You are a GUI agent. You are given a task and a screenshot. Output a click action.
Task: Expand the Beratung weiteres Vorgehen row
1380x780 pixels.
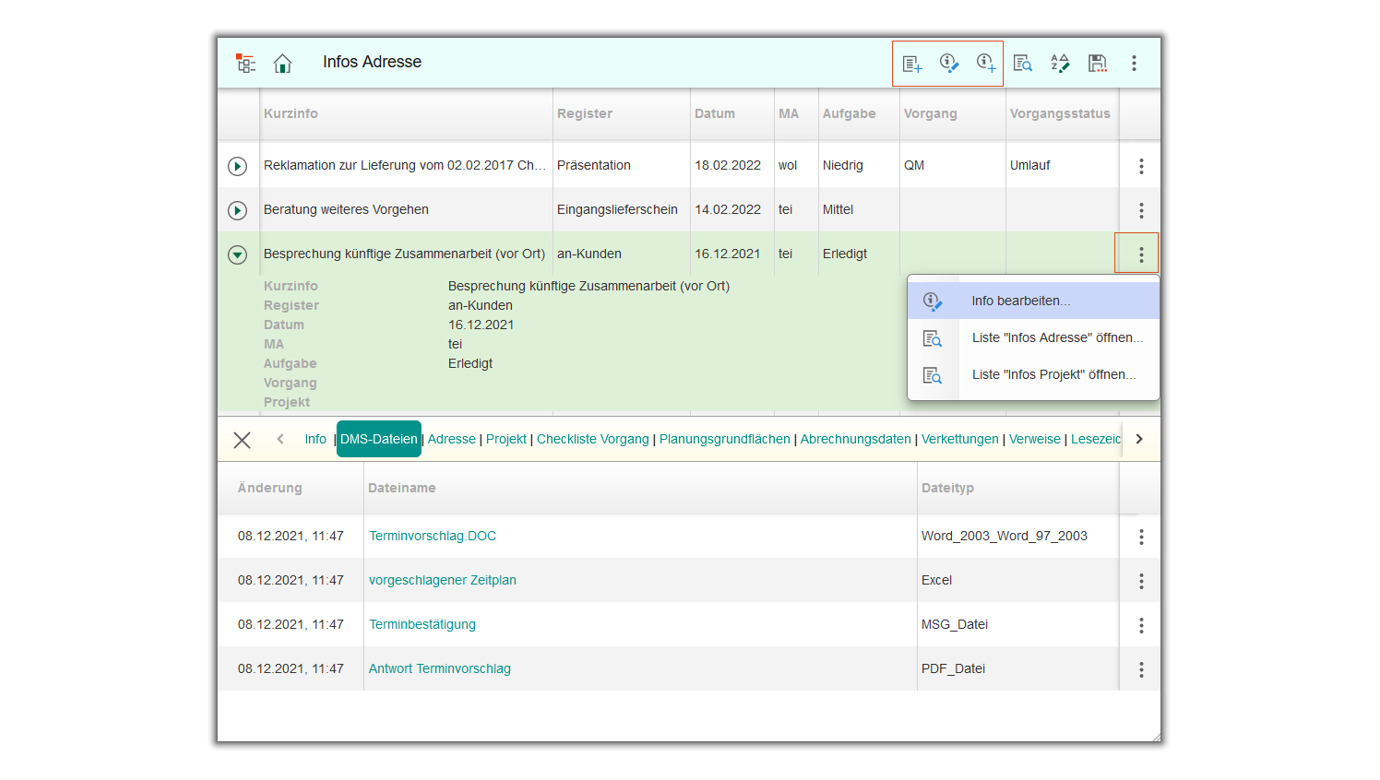[x=237, y=210]
